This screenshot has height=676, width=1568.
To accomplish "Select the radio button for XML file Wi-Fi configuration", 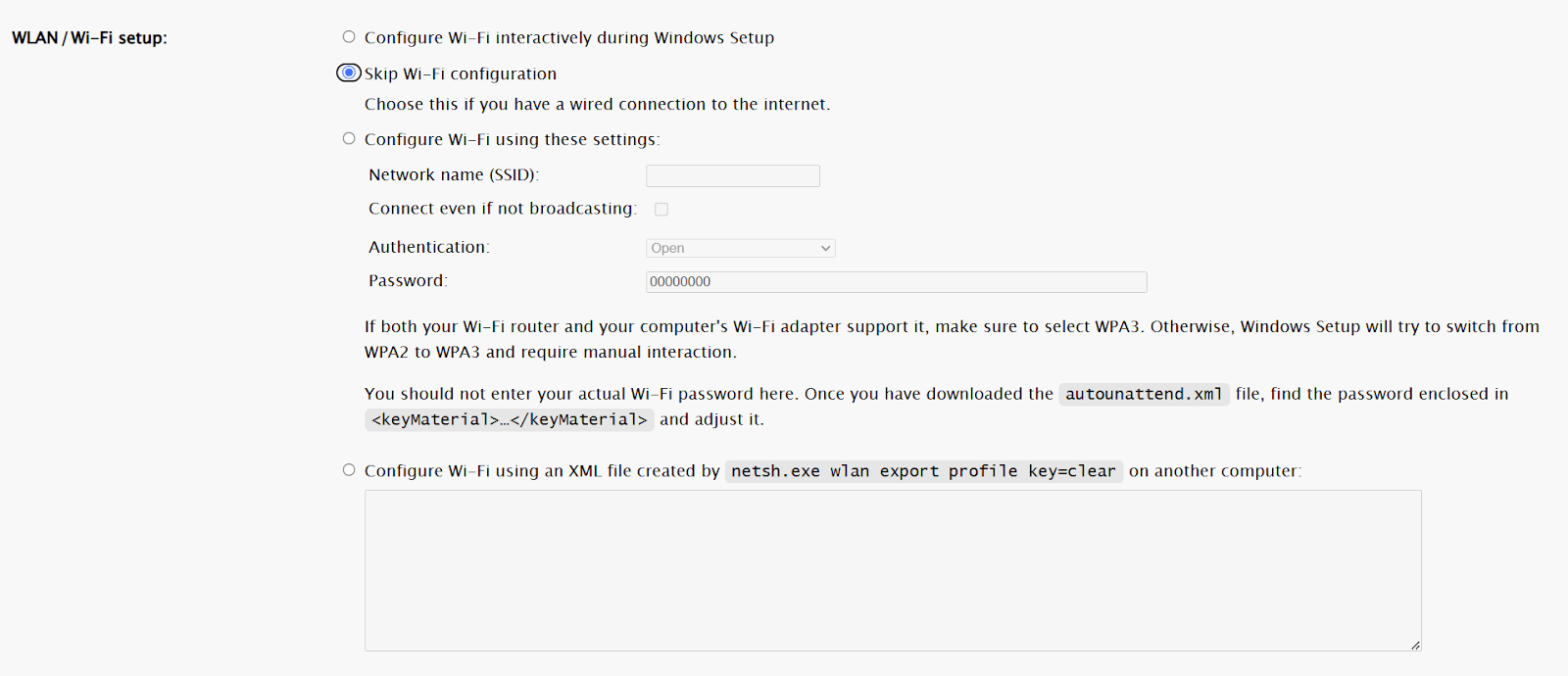I will (349, 470).
